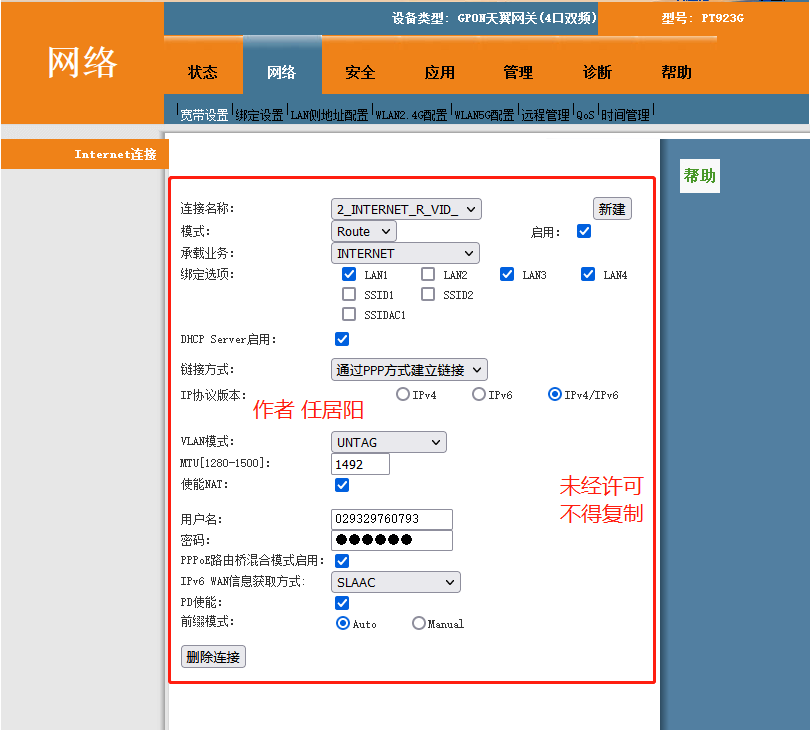Check the SSID1 binding checkbox
This screenshot has height=730, width=812.
[349, 294]
